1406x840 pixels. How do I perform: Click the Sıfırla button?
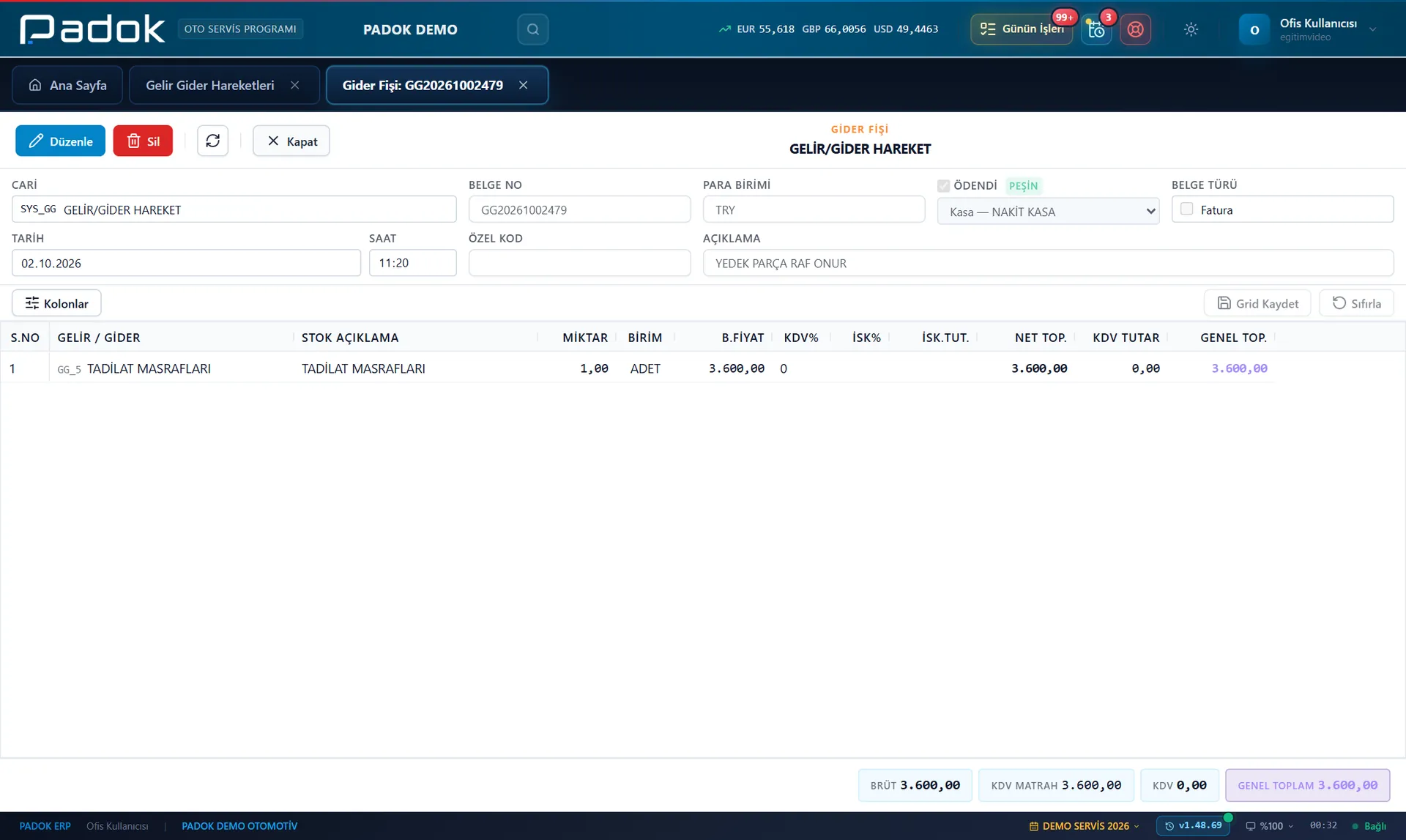pos(1356,303)
